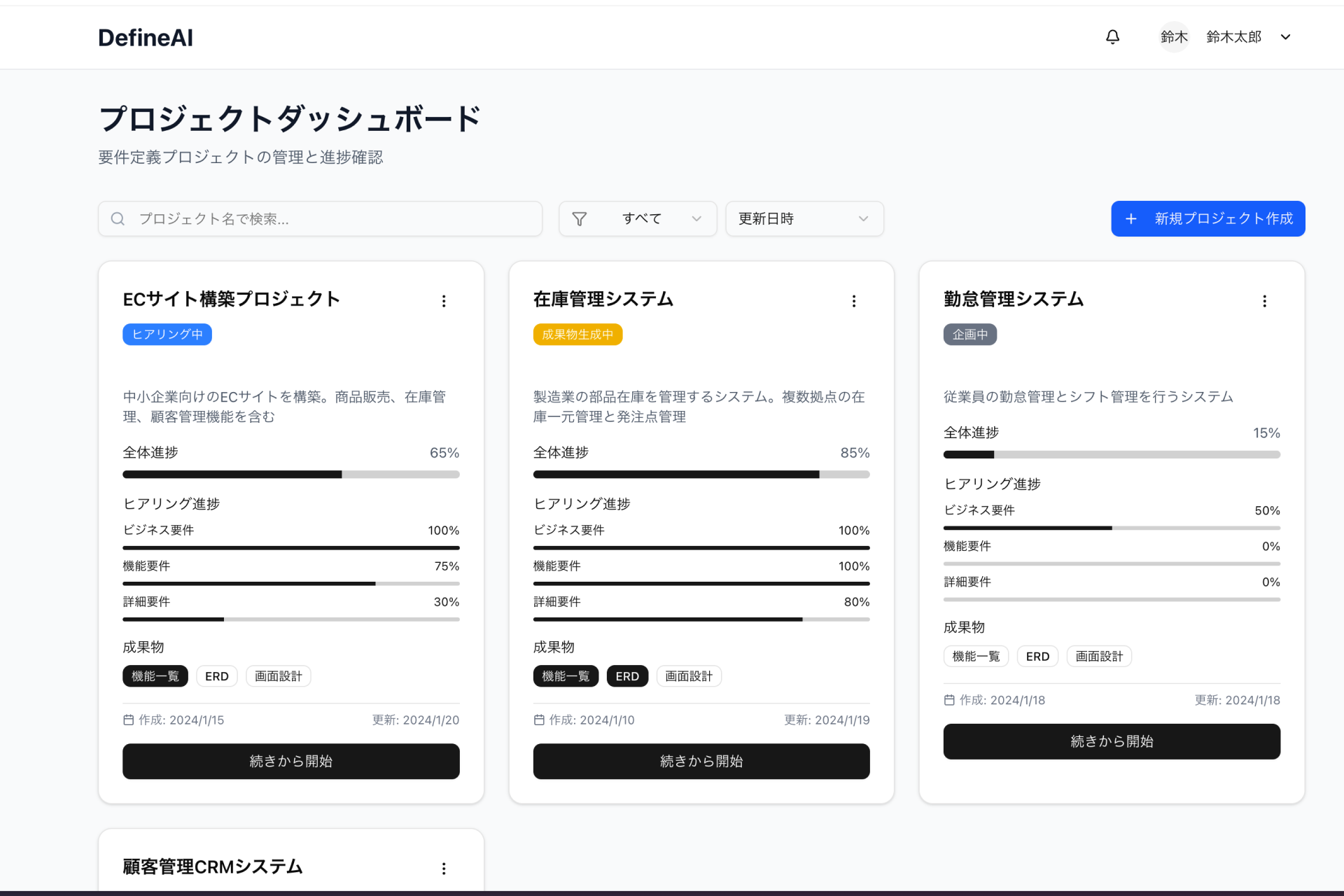Toggle the ERD chip on 在庫管理システム card

[627, 675]
